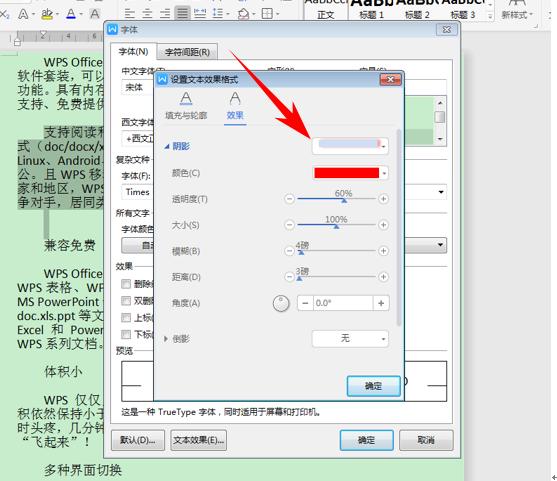Apply the font color A tool
557x481 pixels.
tap(71, 14)
